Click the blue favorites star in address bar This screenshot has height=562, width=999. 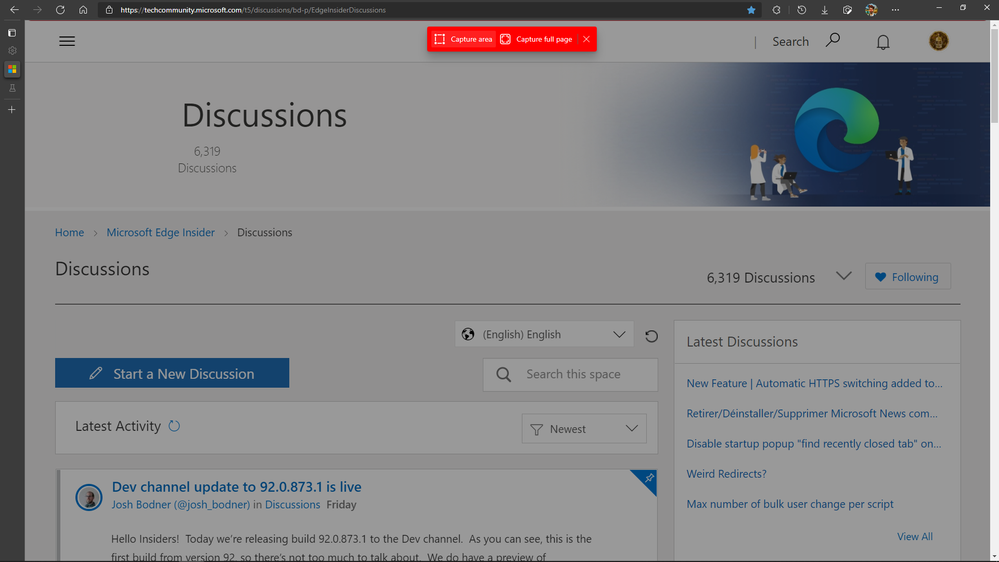tap(751, 10)
